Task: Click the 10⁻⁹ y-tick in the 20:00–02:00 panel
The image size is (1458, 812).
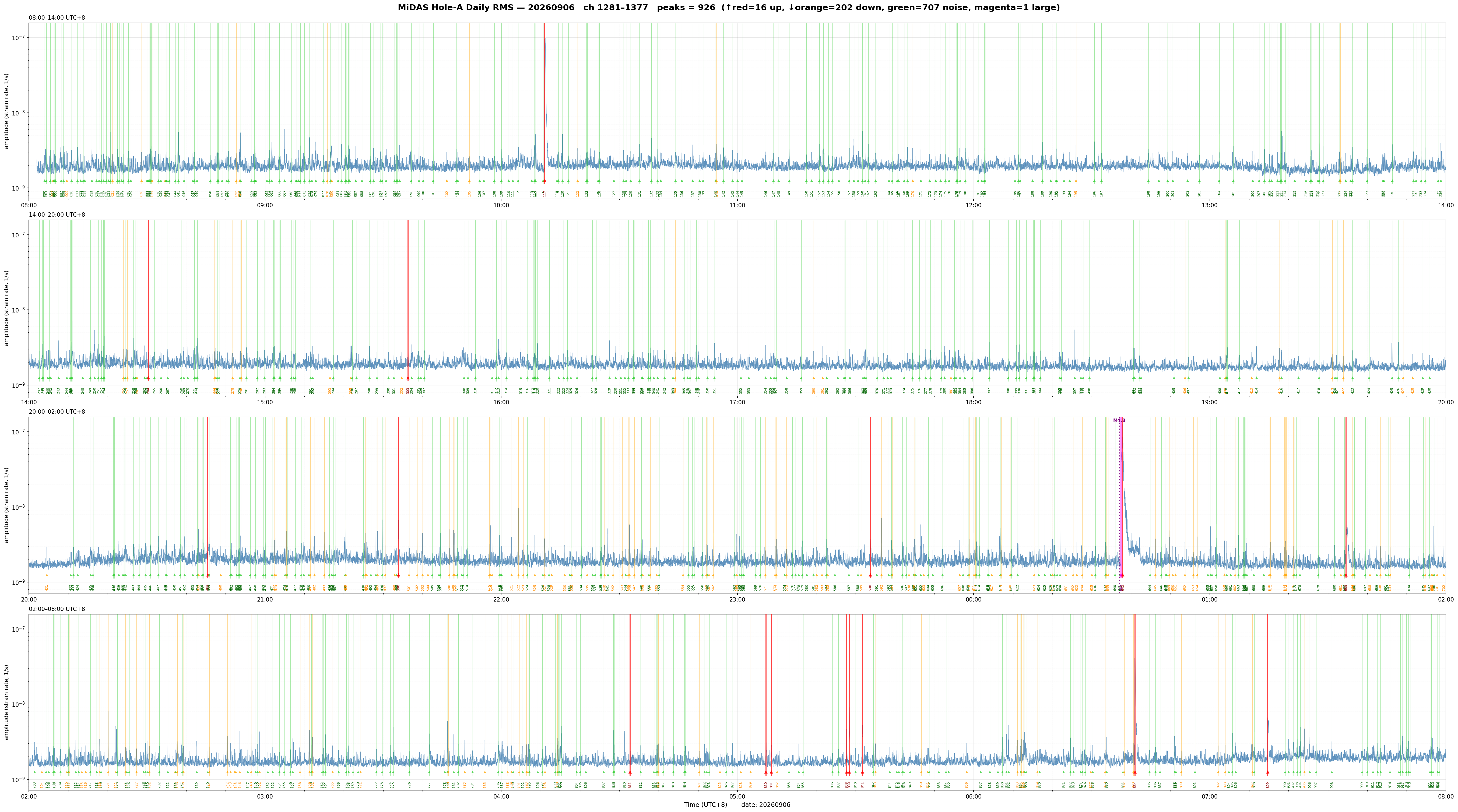Action: (19, 582)
